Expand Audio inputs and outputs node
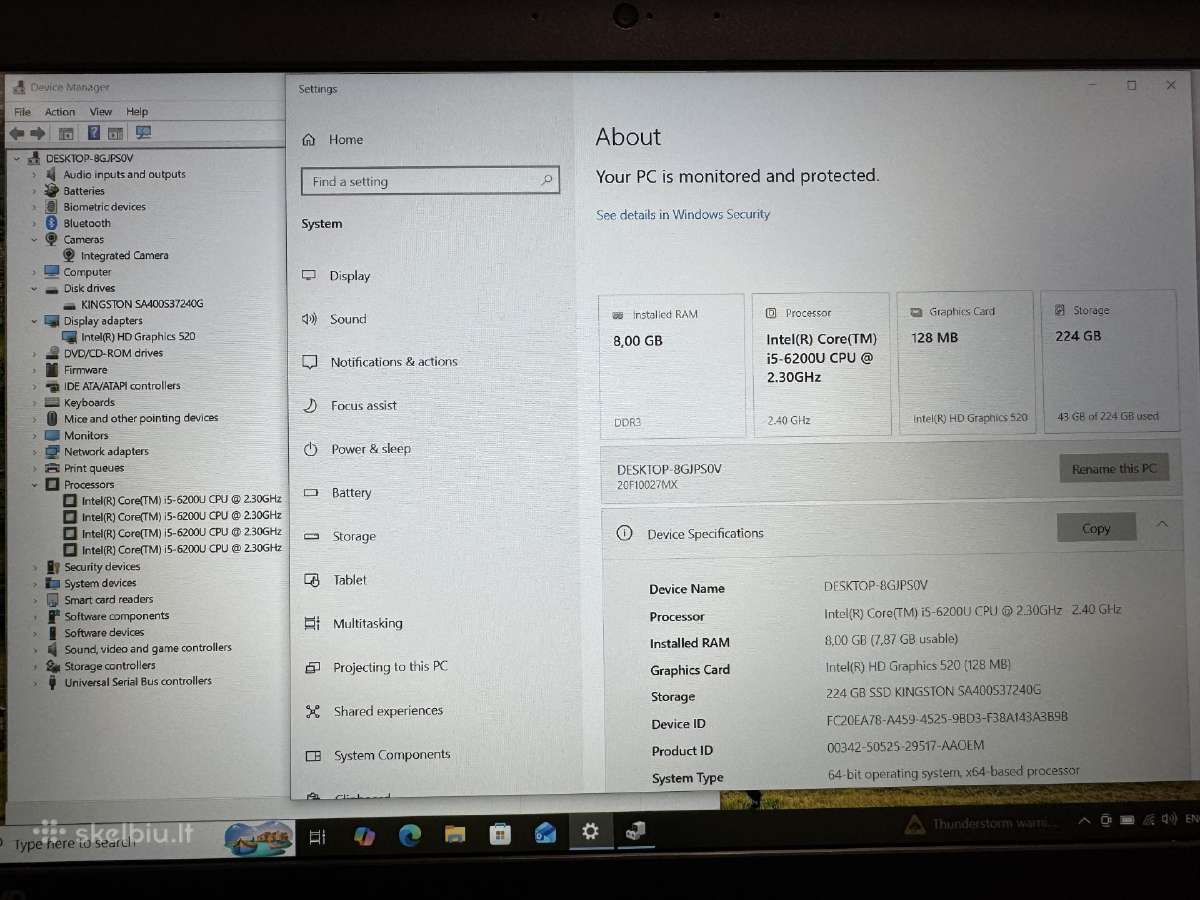The width and height of the screenshot is (1200, 900). click(33, 175)
